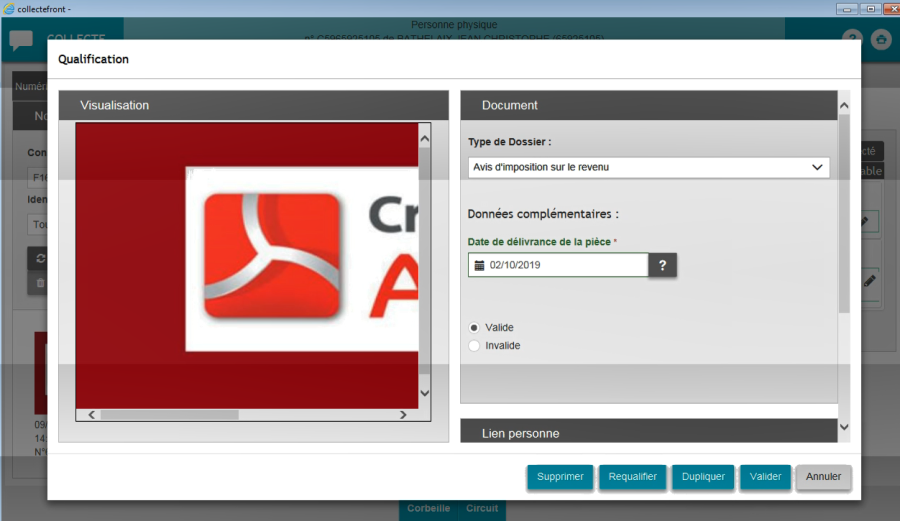
Task: Click the date help question mark button
Action: 663,265
